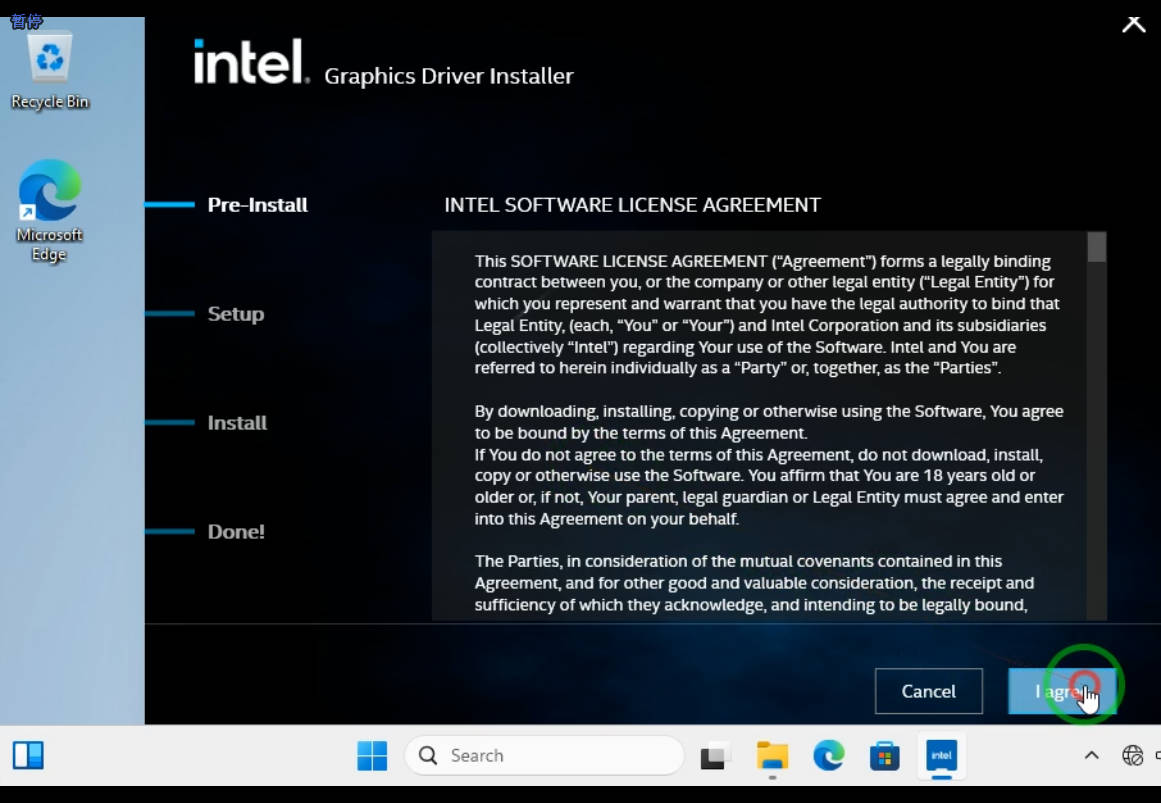Select the Setup step in sidebar
The image size is (1161, 803).
click(236, 314)
